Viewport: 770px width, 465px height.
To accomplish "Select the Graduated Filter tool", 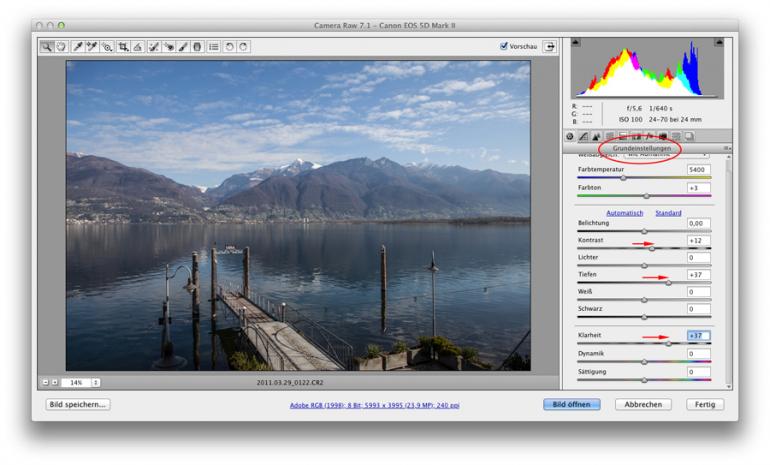I will [x=197, y=47].
